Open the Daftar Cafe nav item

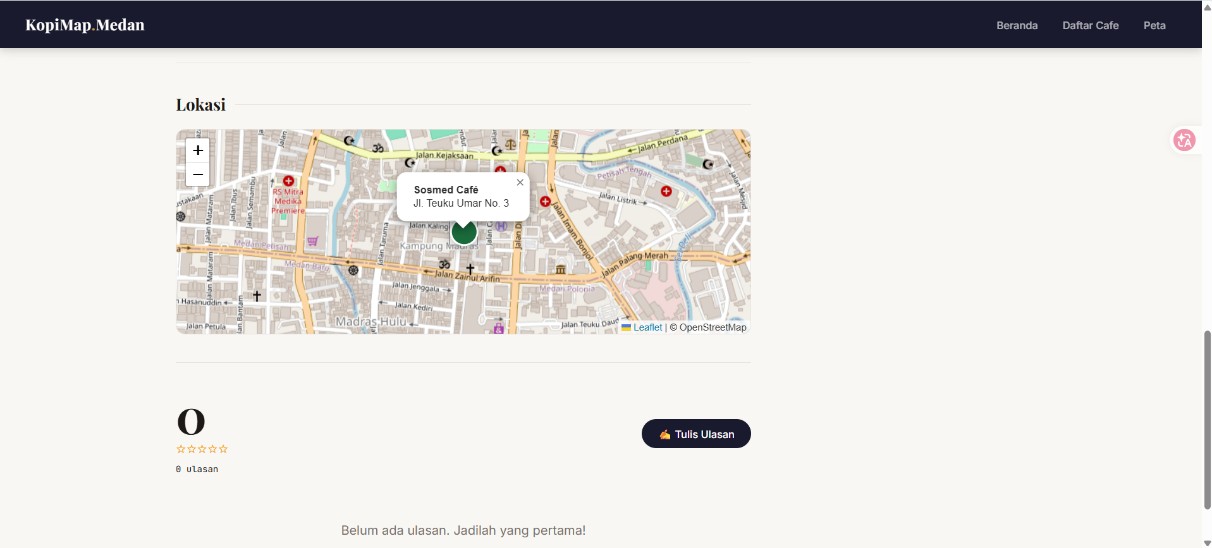[1090, 25]
